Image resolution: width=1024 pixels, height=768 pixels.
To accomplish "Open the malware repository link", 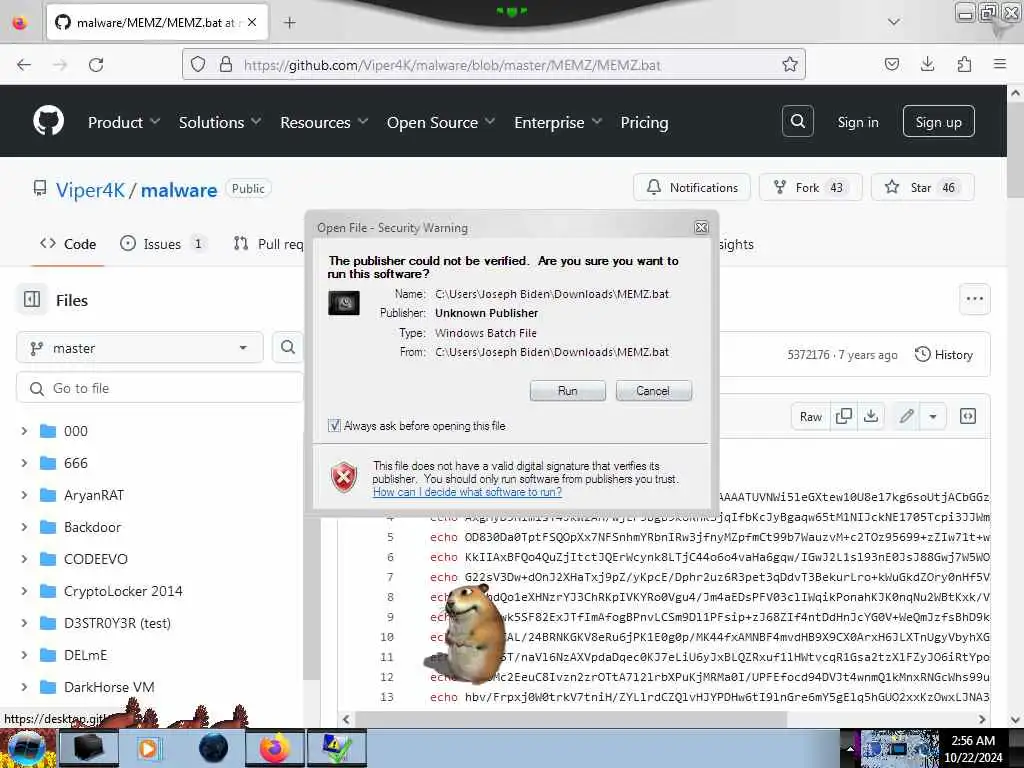I will tap(179, 189).
